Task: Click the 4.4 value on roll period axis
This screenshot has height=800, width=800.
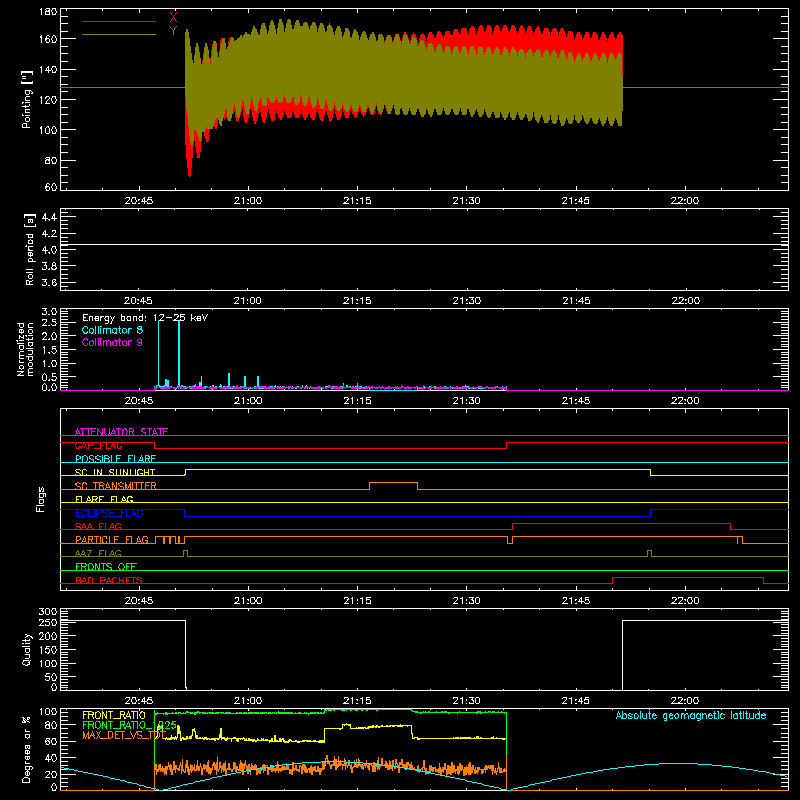Action: click(49, 217)
